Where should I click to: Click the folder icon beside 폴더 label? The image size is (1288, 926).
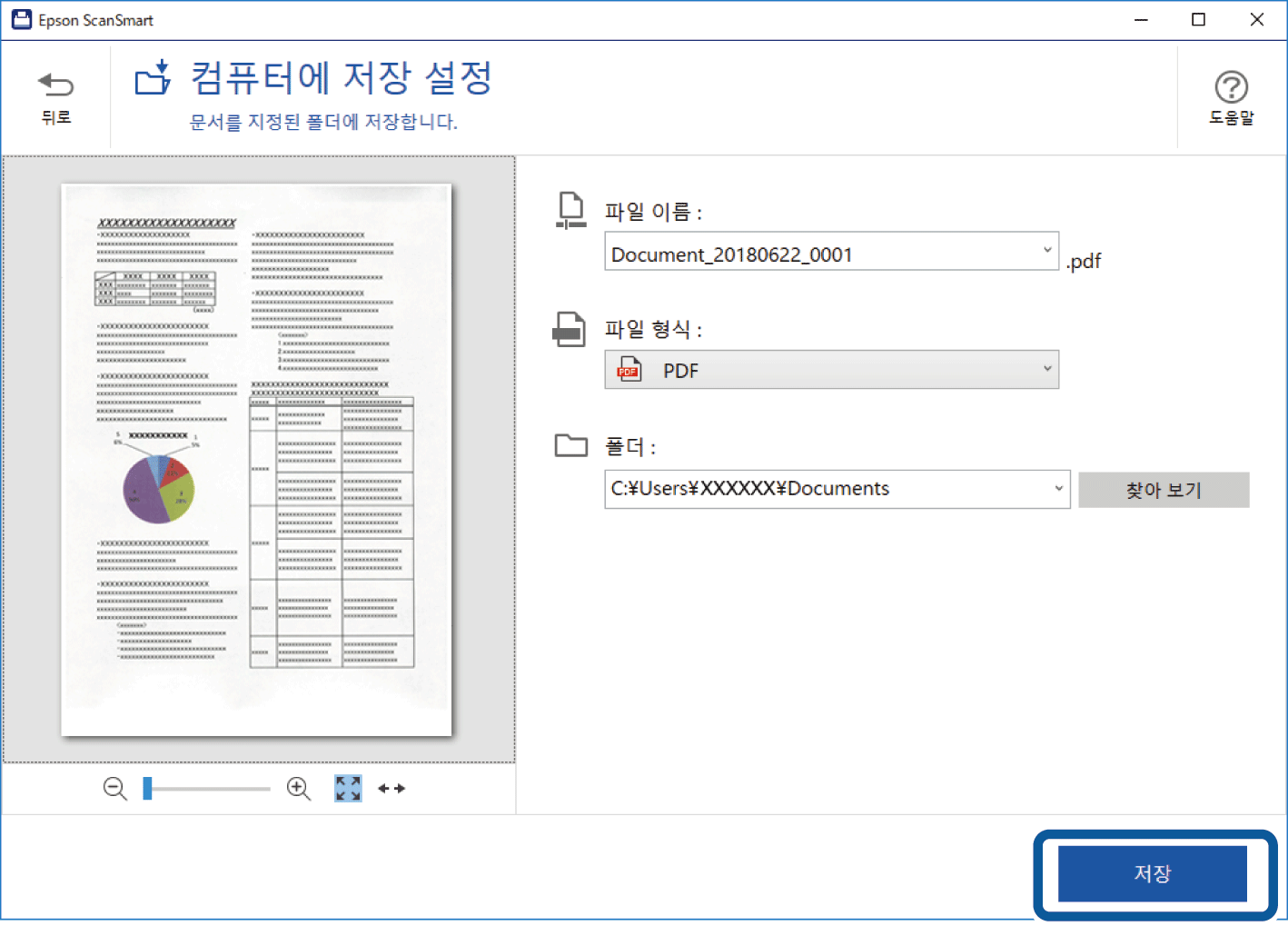[x=571, y=445]
